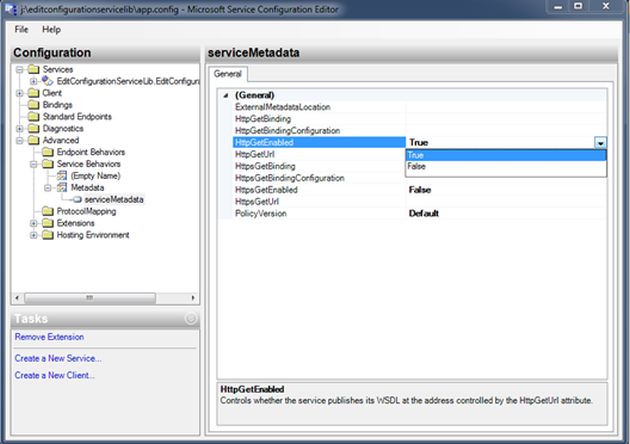Choose False in the dropdown list
The height and width of the screenshot is (444, 630).
click(x=506, y=166)
